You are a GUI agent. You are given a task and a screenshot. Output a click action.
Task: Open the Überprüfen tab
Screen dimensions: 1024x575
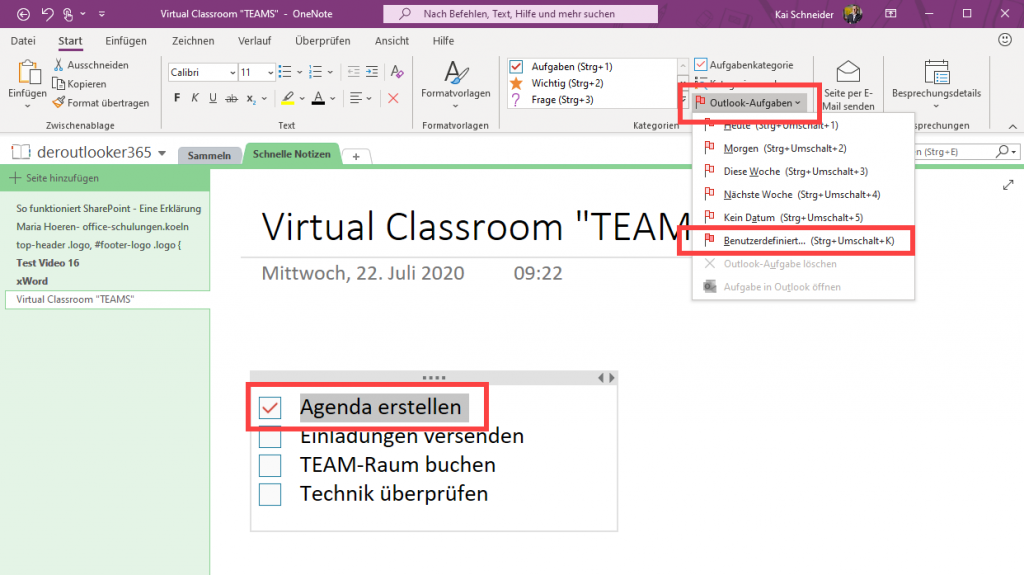(323, 41)
